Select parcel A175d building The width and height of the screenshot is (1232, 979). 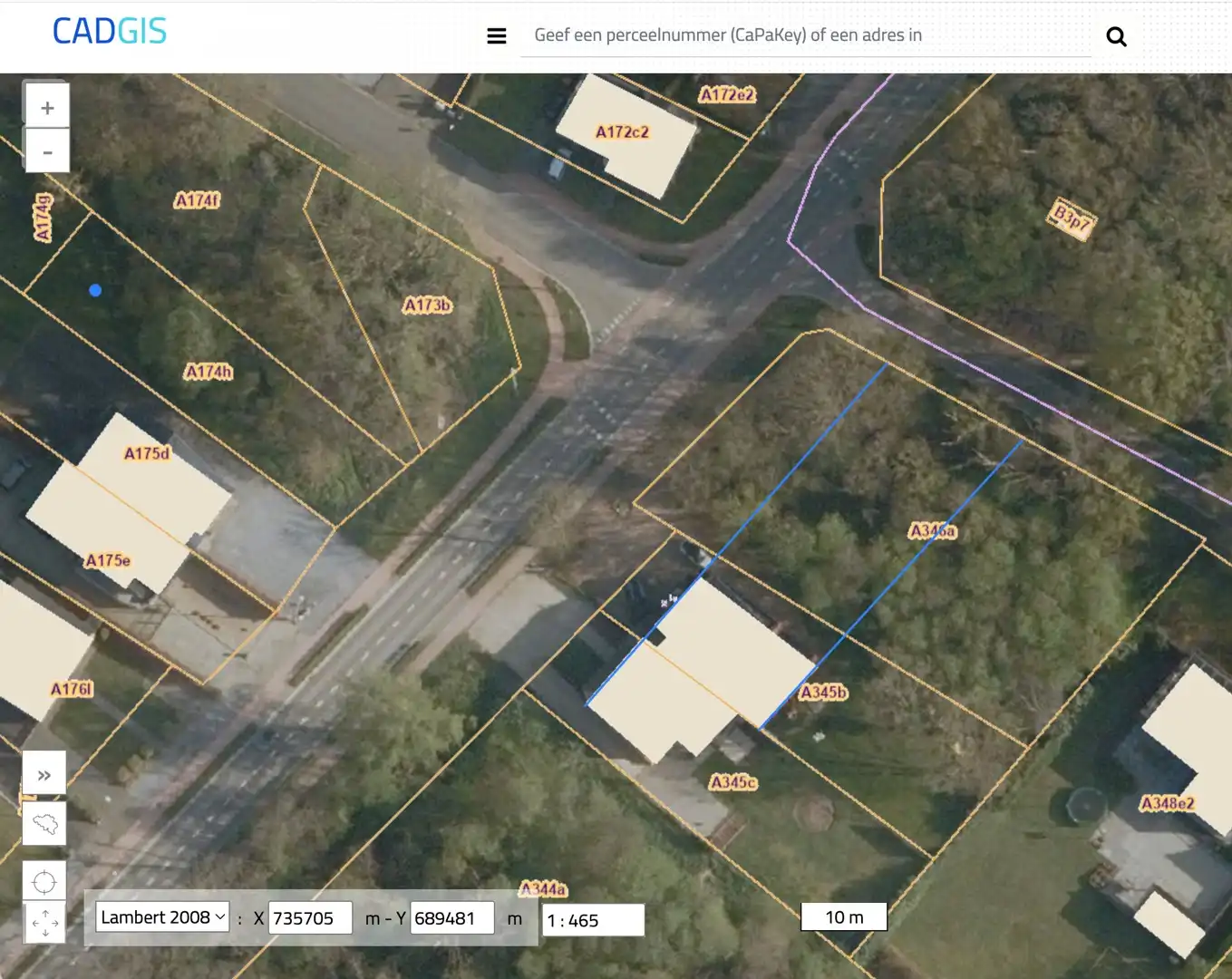point(147,454)
